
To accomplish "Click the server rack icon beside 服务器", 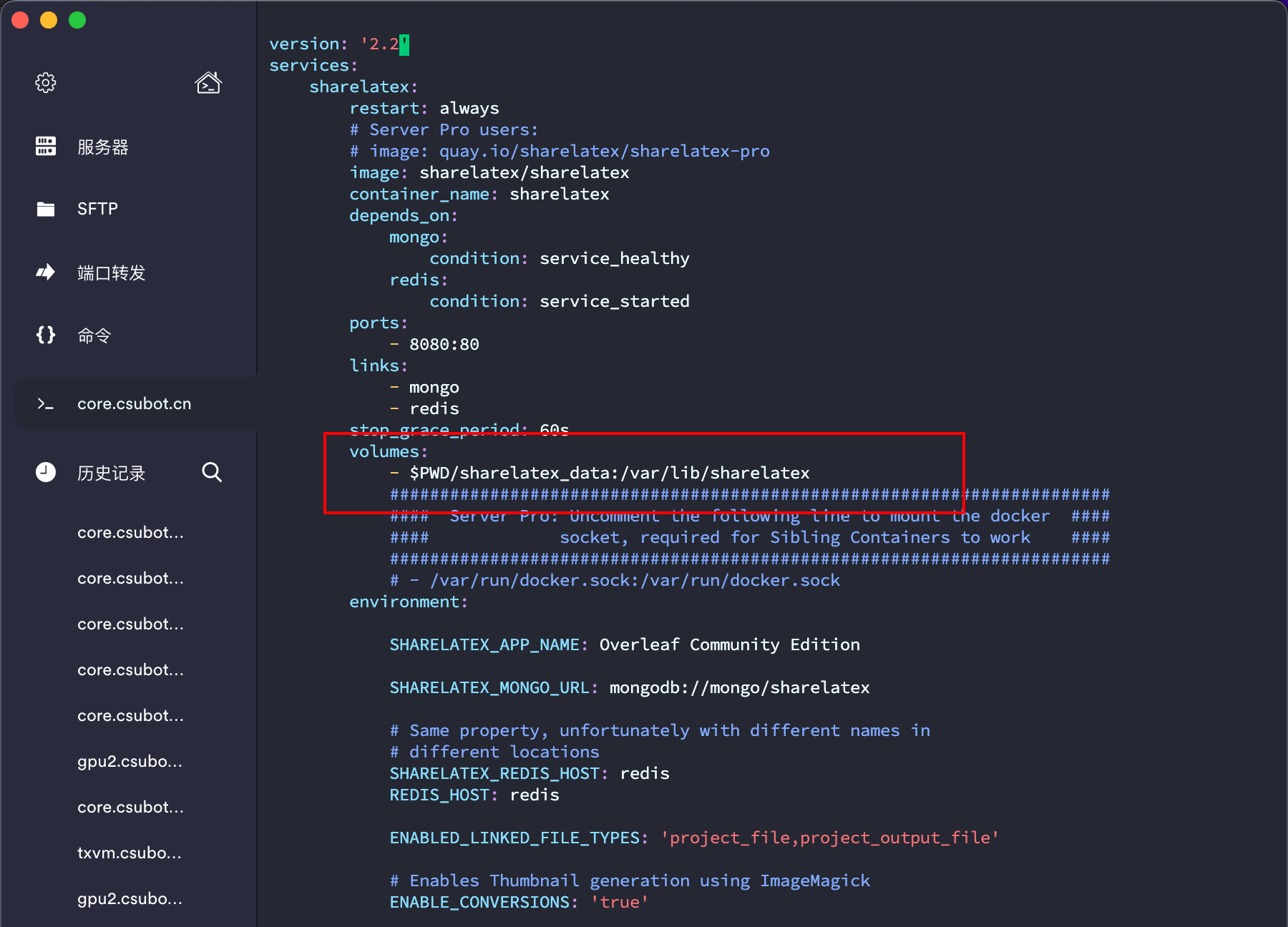I will pos(45,147).
